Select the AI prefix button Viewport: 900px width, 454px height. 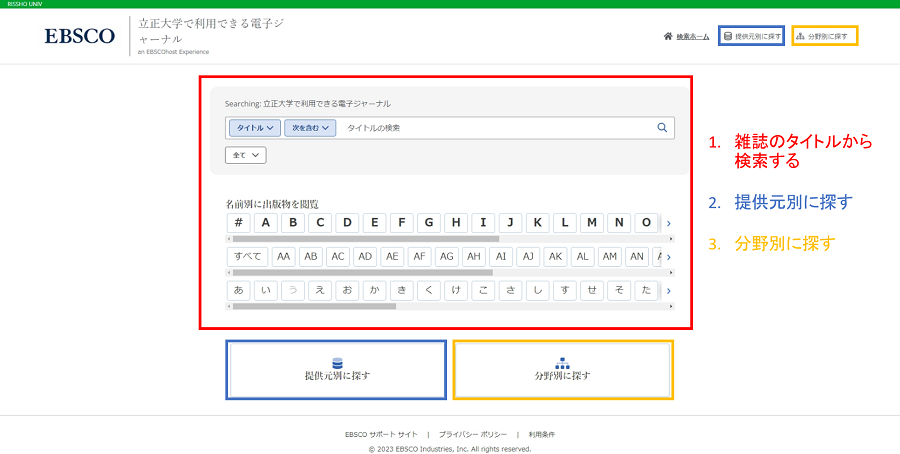501,257
